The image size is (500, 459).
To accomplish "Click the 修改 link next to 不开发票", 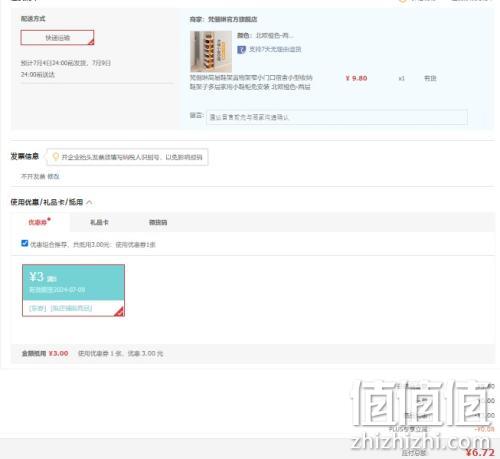I will [x=53, y=176].
